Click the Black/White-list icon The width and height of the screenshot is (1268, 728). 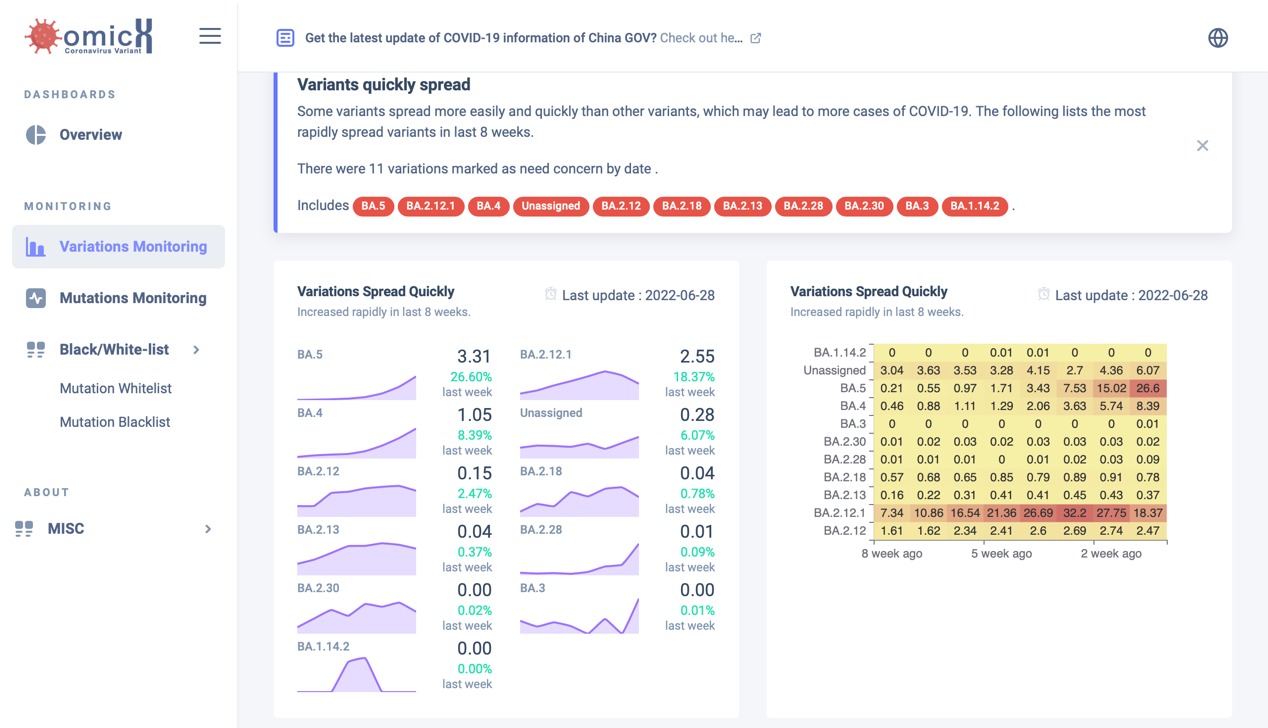point(36,350)
